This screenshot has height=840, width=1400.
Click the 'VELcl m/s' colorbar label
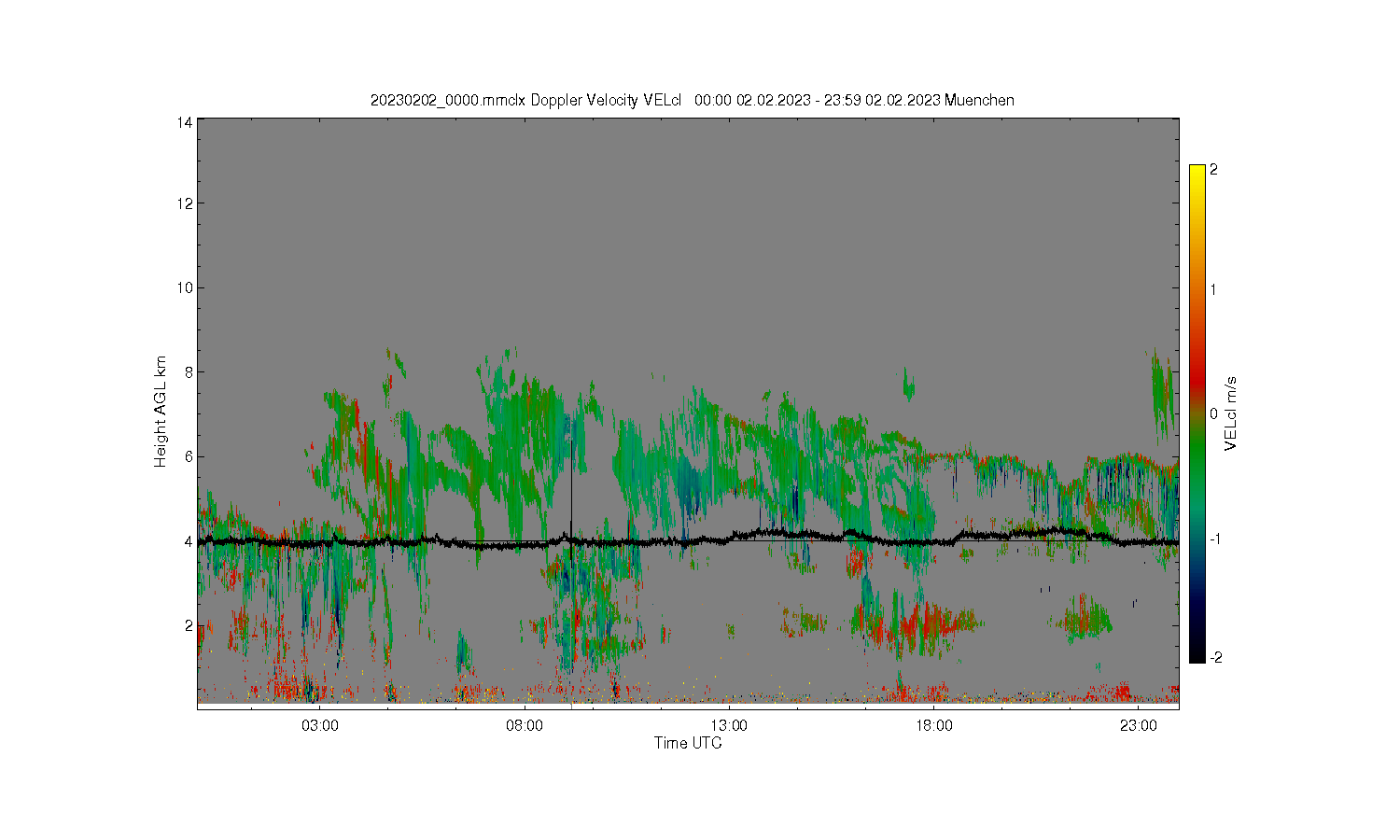point(1230,413)
